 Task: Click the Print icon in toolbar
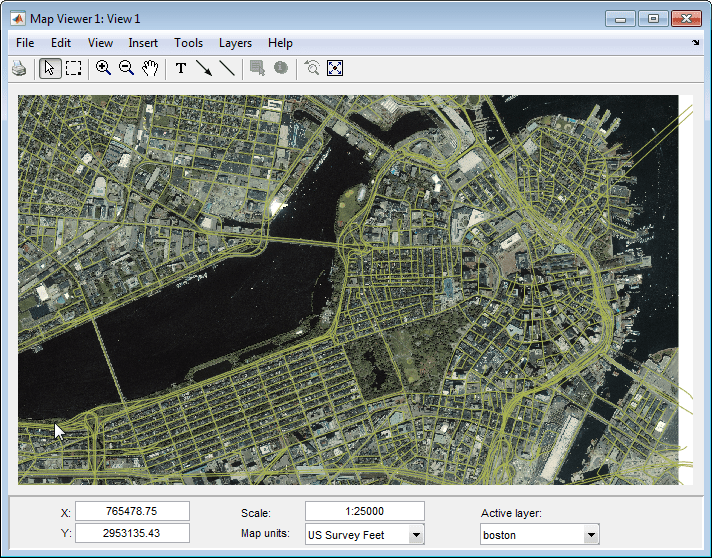[19, 68]
